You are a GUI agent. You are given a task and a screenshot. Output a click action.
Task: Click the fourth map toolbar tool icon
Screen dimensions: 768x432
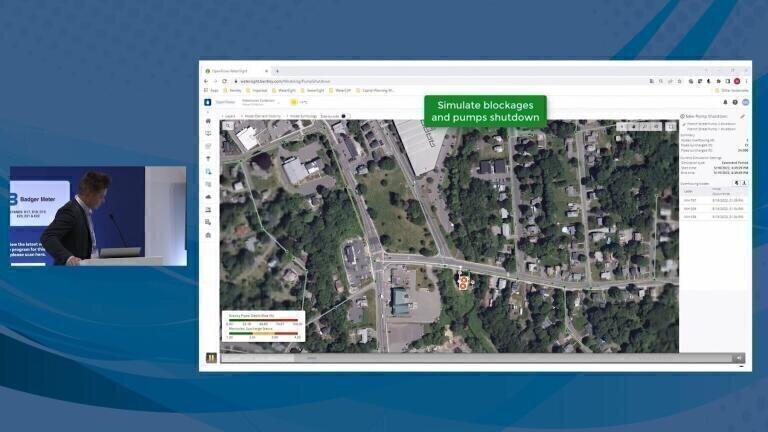click(656, 126)
